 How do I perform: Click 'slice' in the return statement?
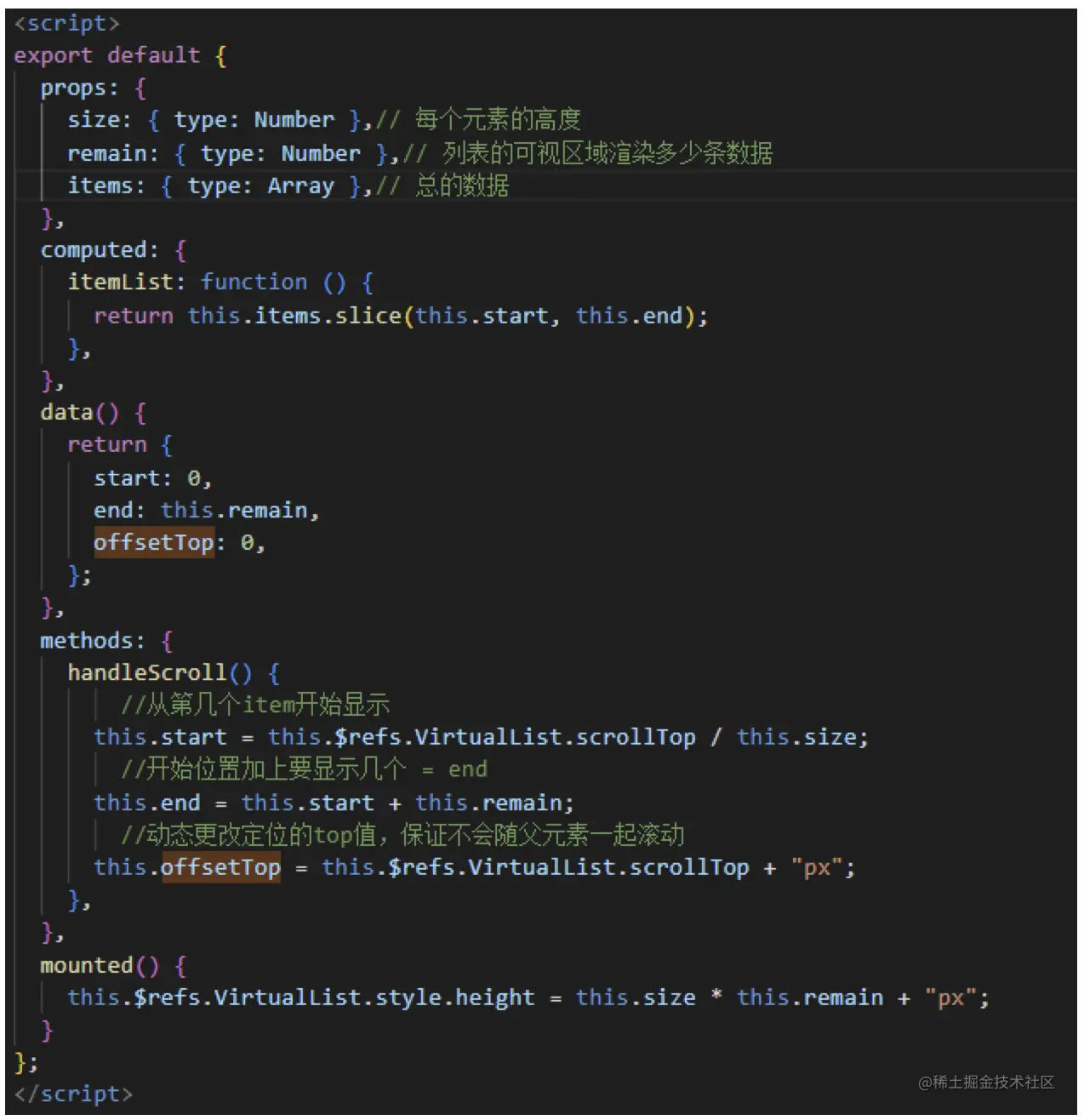[368, 316]
